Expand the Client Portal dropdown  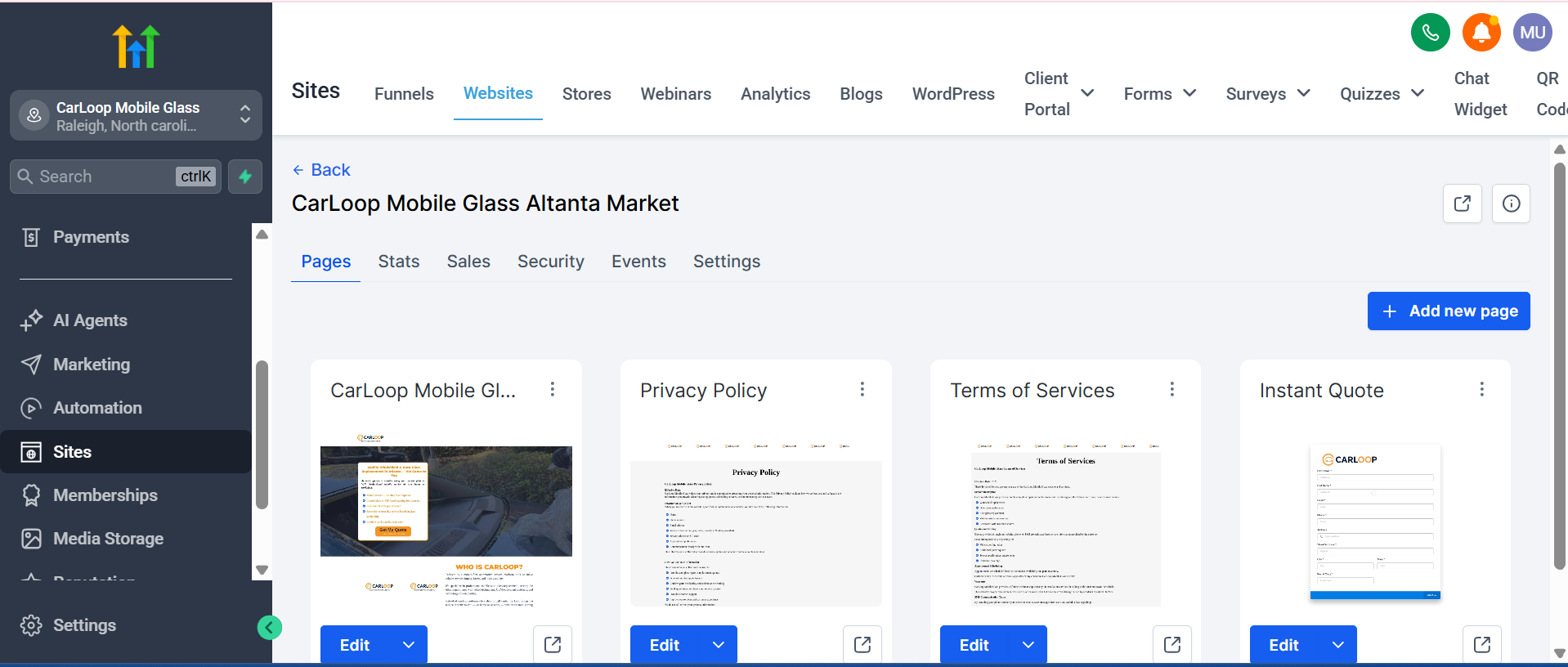click(x=1087, y=93)
